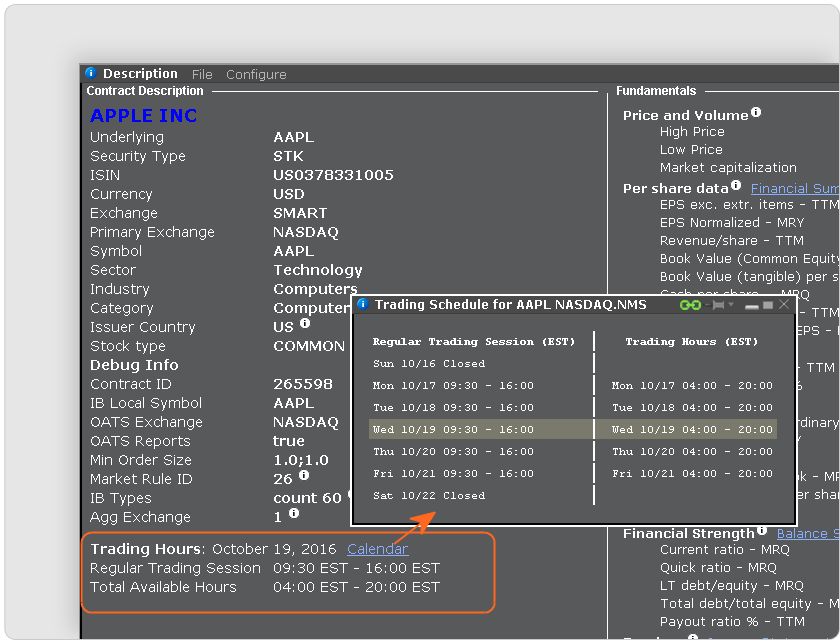Click the Exchange value SMART
This screenshot has width=840, height=640.
[300, 213]
